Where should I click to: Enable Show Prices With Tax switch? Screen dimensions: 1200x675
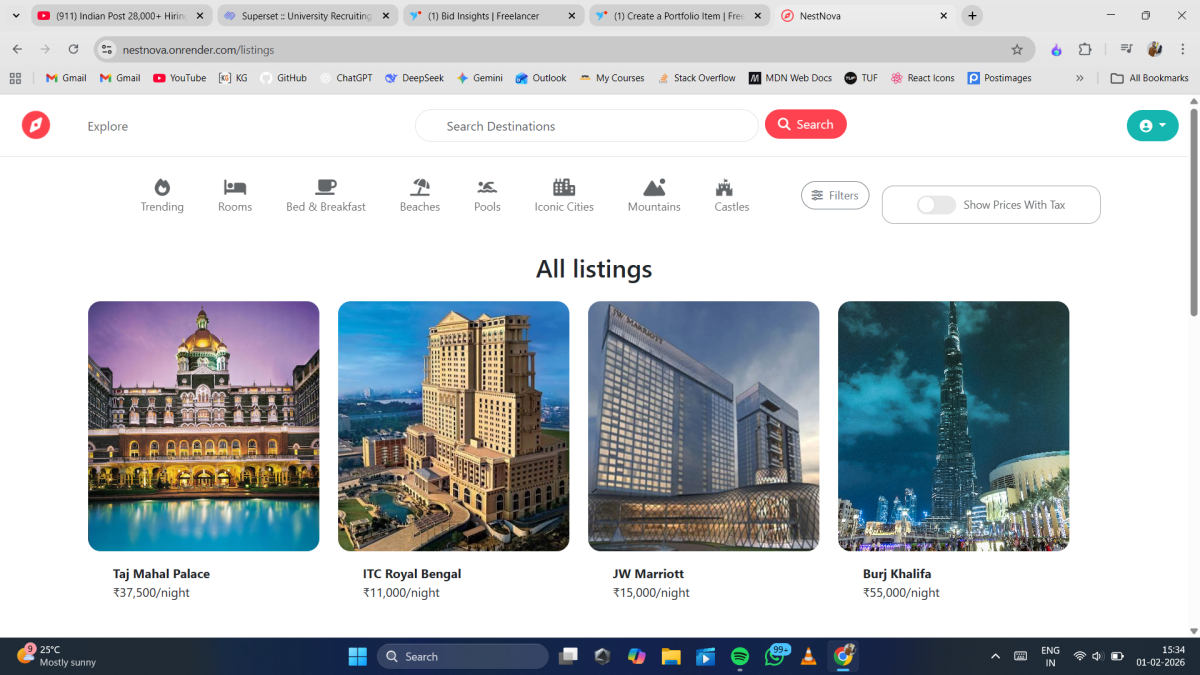[x=937, y=205]
